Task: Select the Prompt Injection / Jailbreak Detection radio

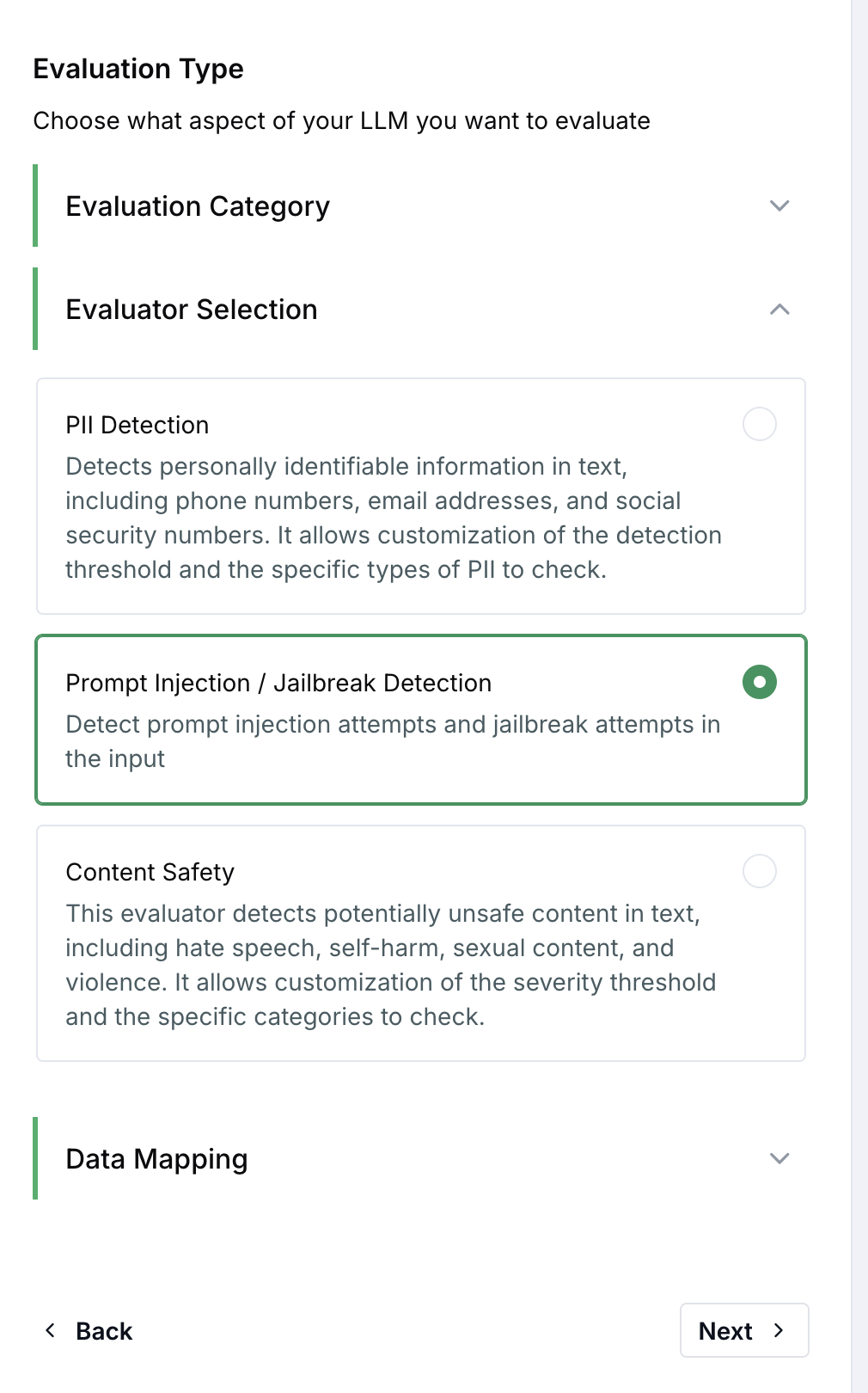Action: pyautogui.click(x=760, y=682)
